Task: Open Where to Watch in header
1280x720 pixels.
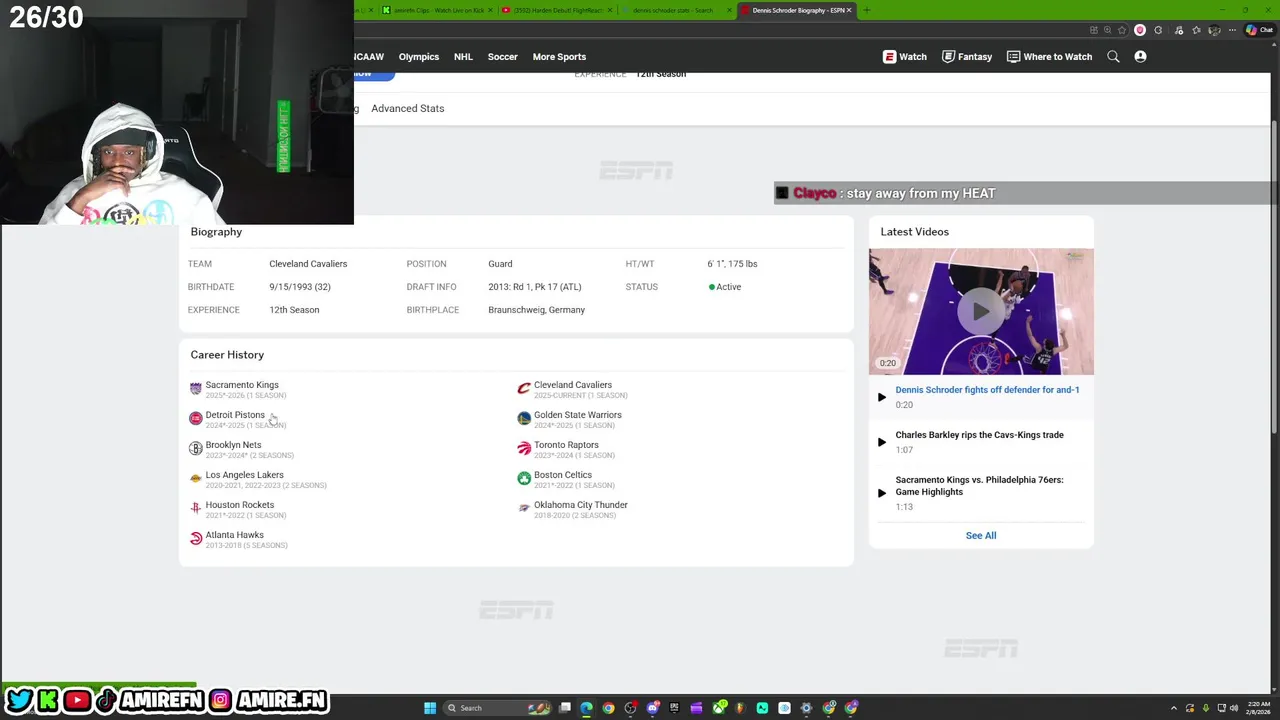Action: click(1049, 57)
